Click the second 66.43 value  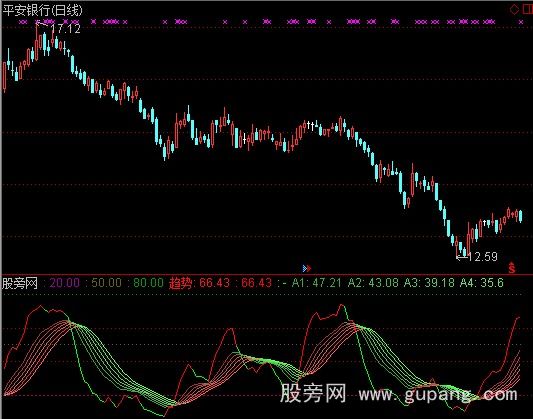(257, 283)
